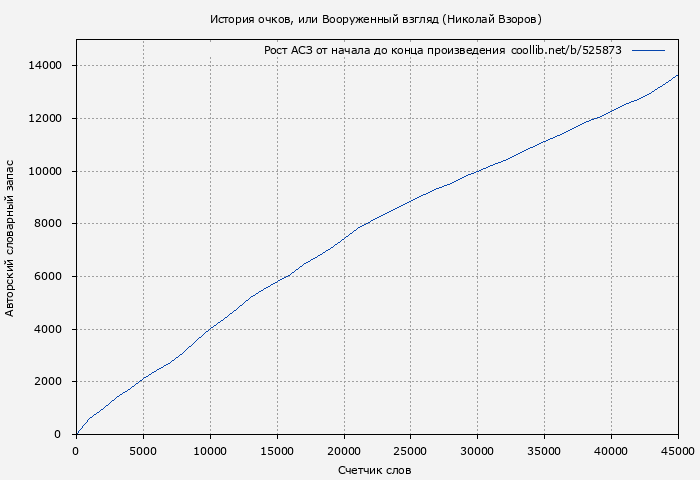Click the 14000 y-axis tick label
Image resolution: width=700 pixels, height=480 pixels.
point(46,66)
